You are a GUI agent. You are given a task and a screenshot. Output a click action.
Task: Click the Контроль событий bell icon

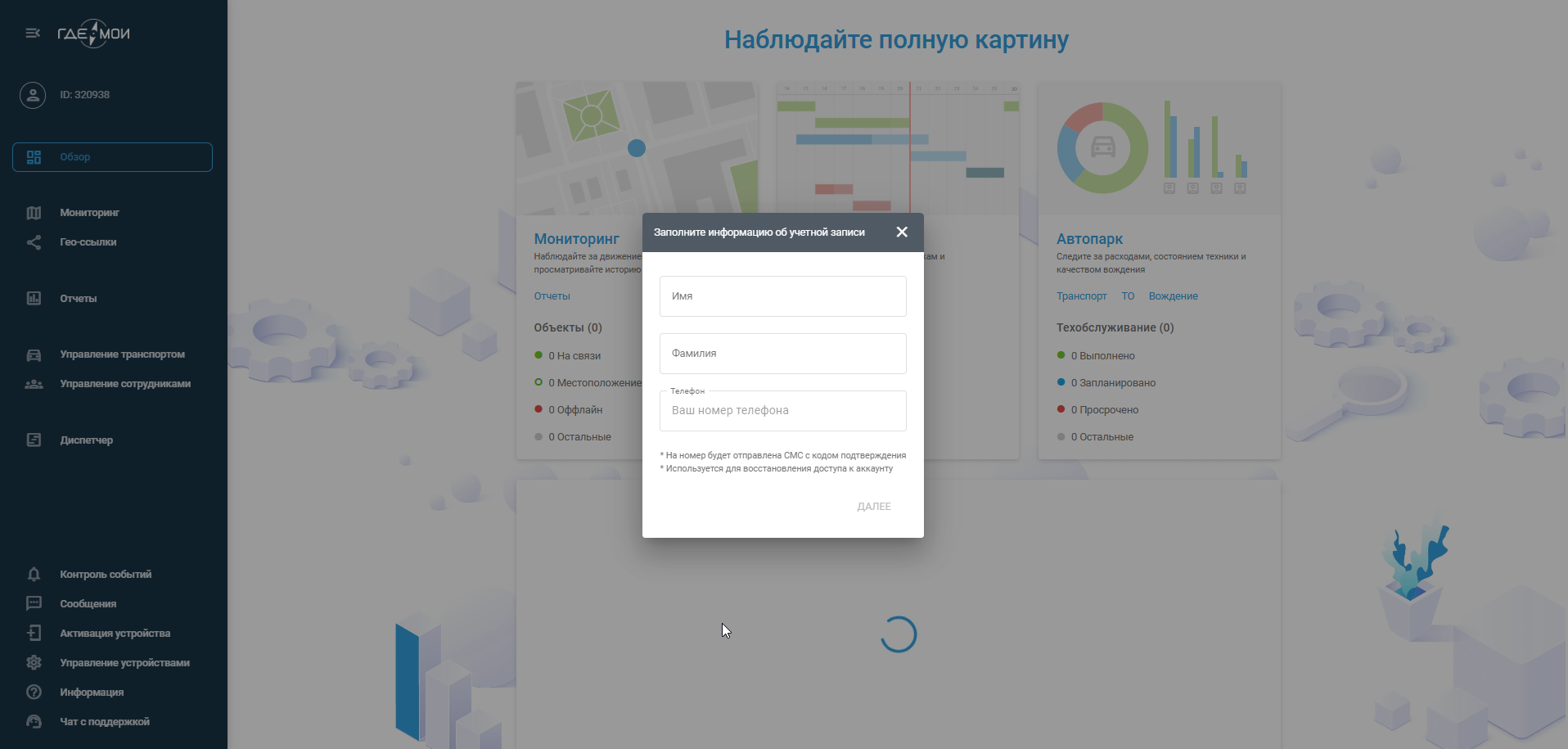[34, 575]
